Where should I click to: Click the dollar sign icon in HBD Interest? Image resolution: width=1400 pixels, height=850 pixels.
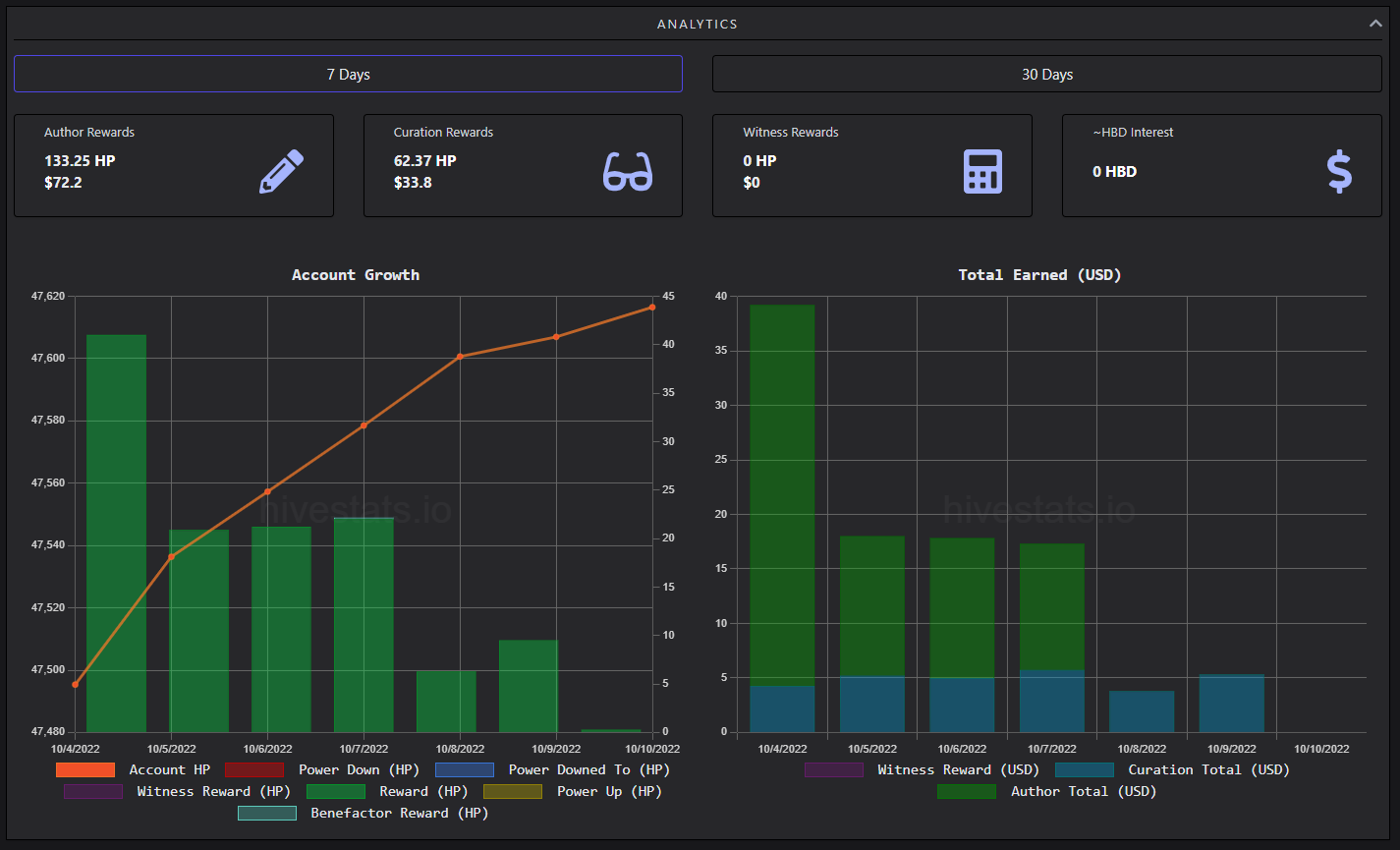pos(1339,172)
